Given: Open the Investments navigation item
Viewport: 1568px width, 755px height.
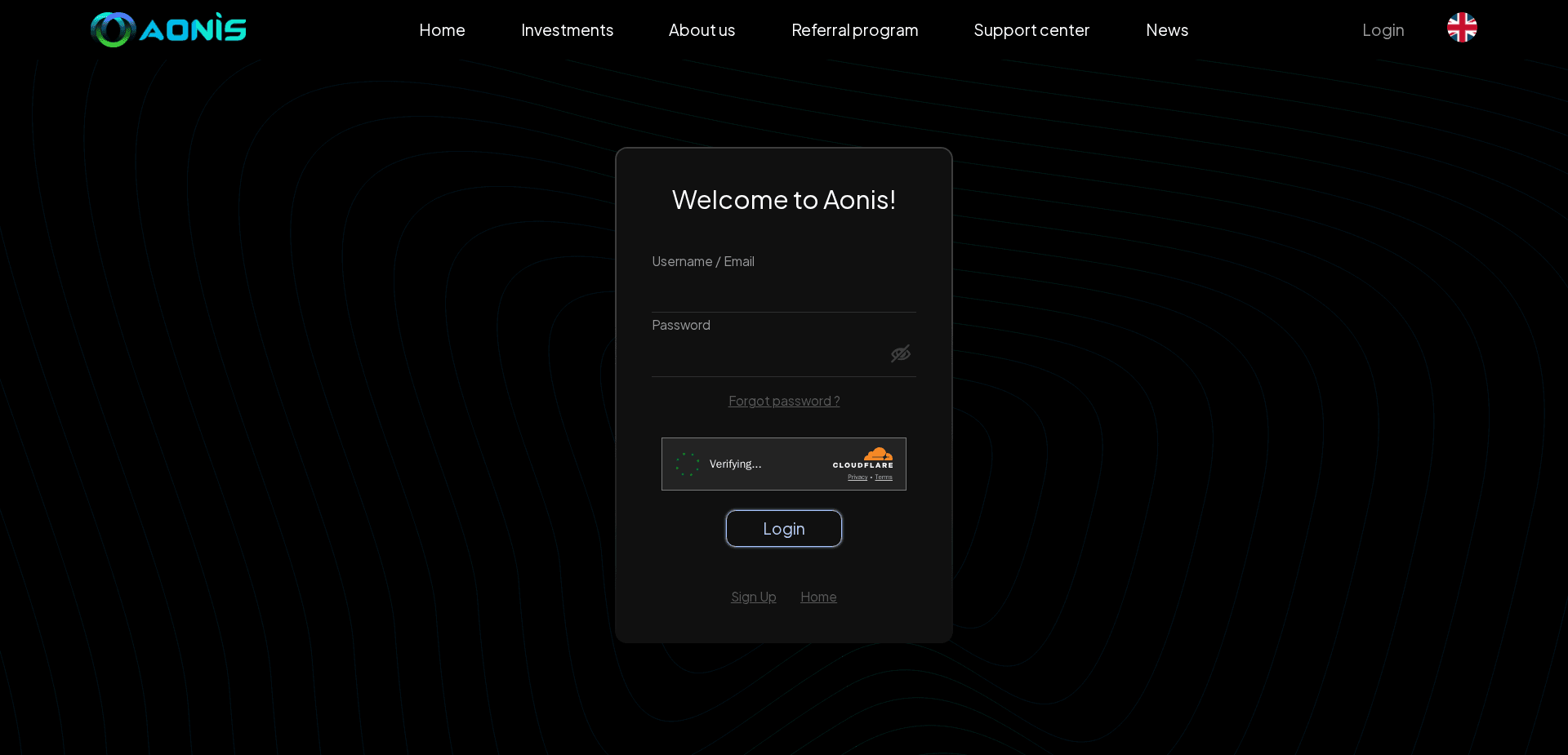Looking at the screenshot, I should click(x=567, y=30).
